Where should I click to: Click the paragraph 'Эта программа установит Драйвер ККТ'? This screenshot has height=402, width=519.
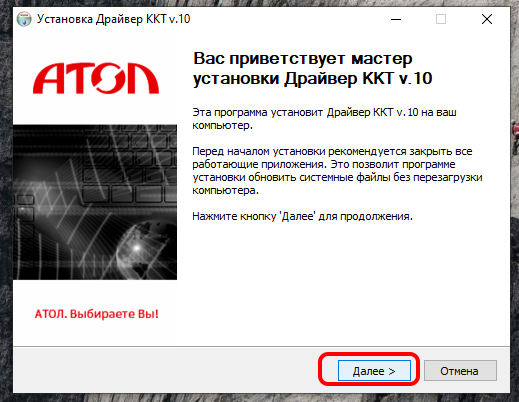pyautogui.click(x=324, y=119)
